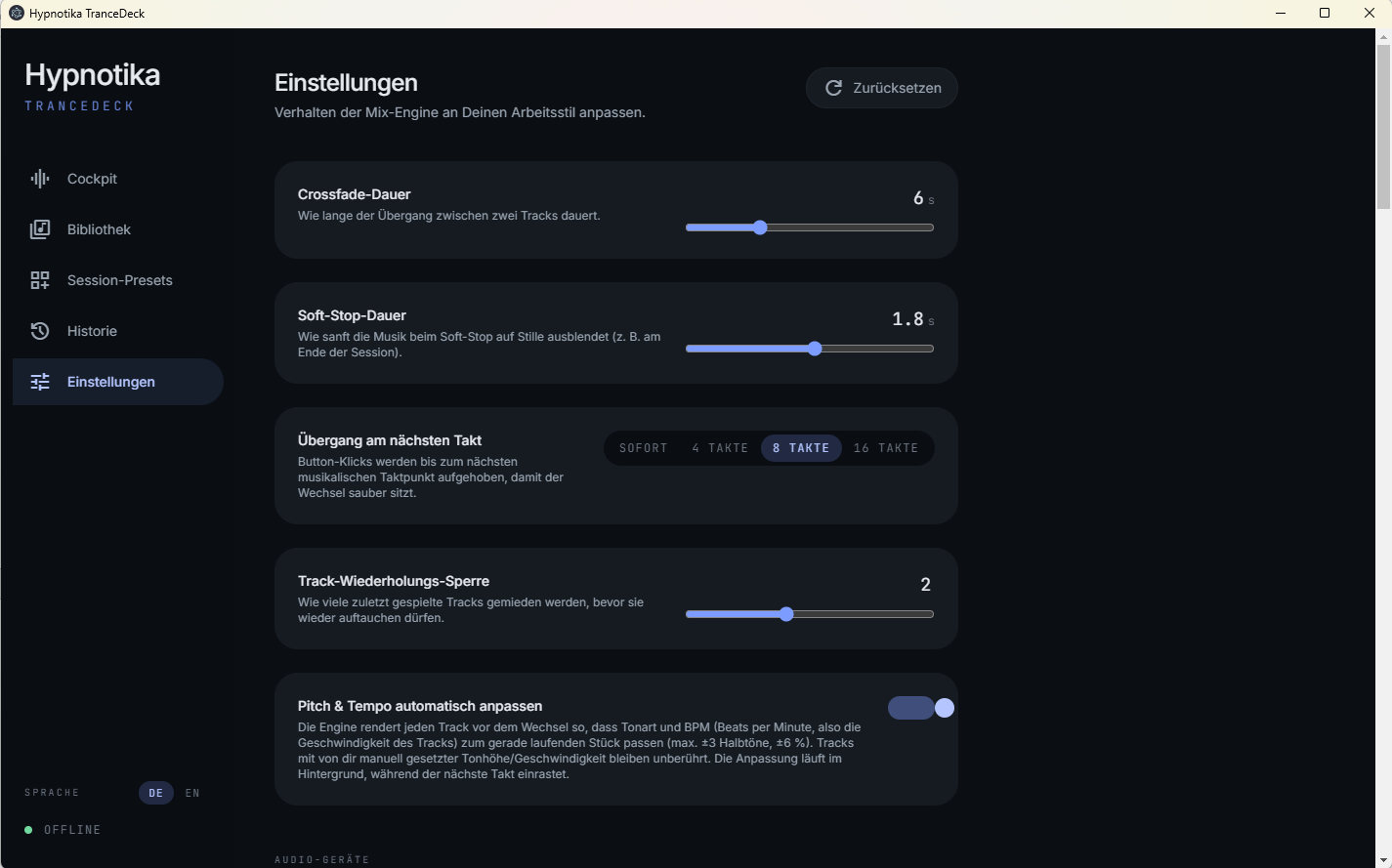Viewport: 1392px width, 868px height.
Task: Click the Session-Presets grid icon
Action: [40, 280]
